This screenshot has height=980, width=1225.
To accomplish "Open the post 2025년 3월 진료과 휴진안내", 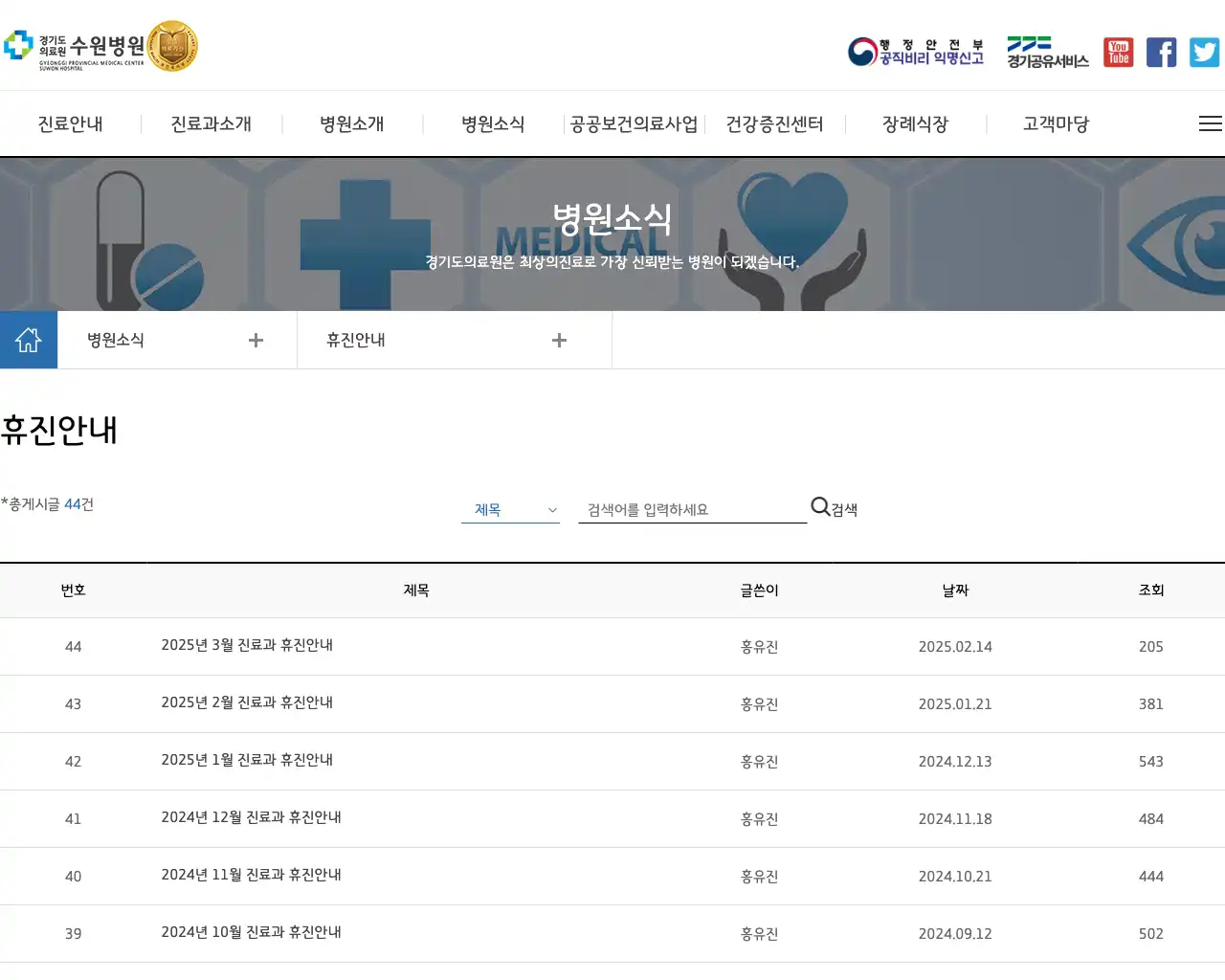I will [x=246, y=646].
